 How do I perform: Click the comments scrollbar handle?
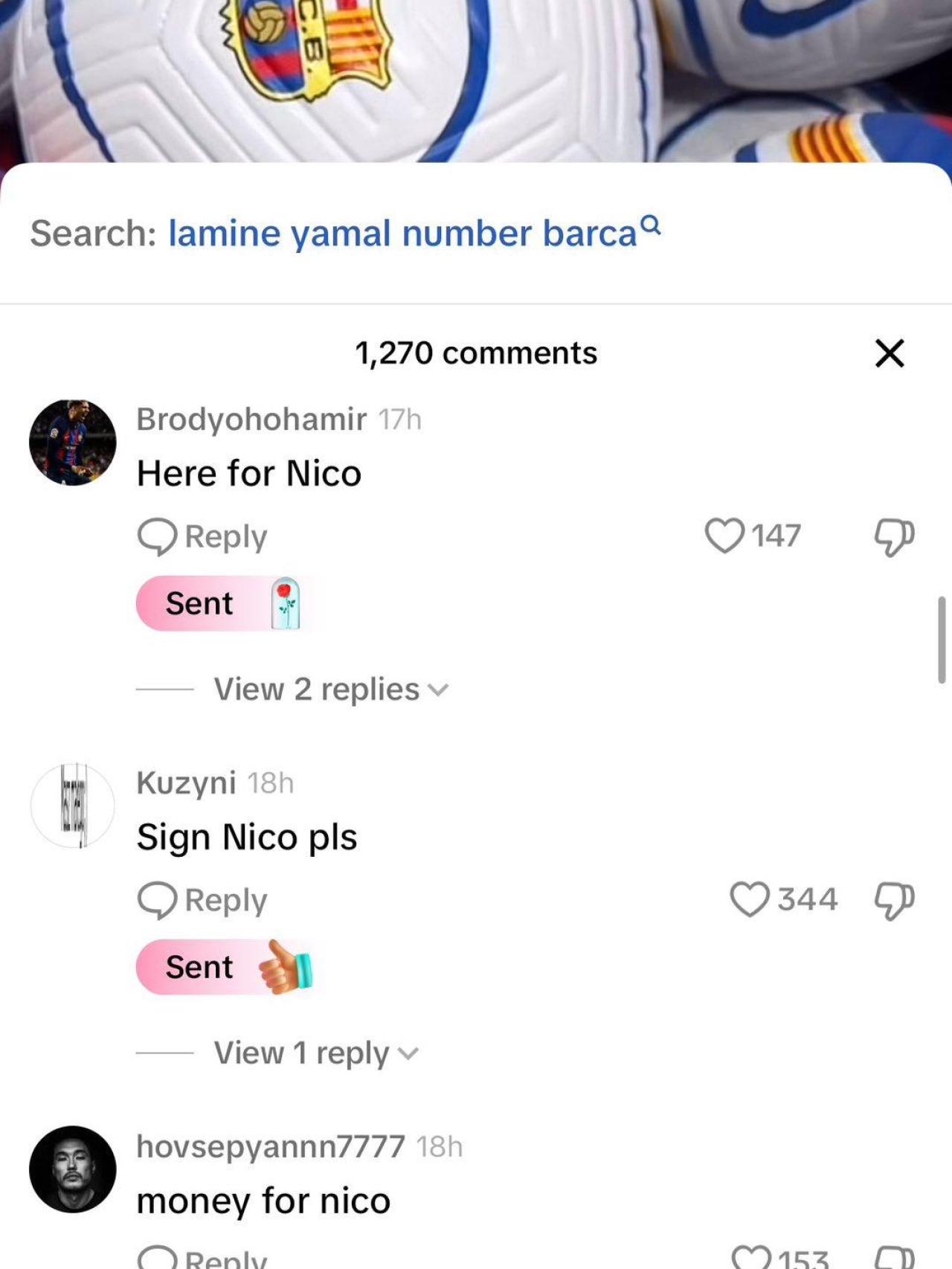tap(941, 640)
